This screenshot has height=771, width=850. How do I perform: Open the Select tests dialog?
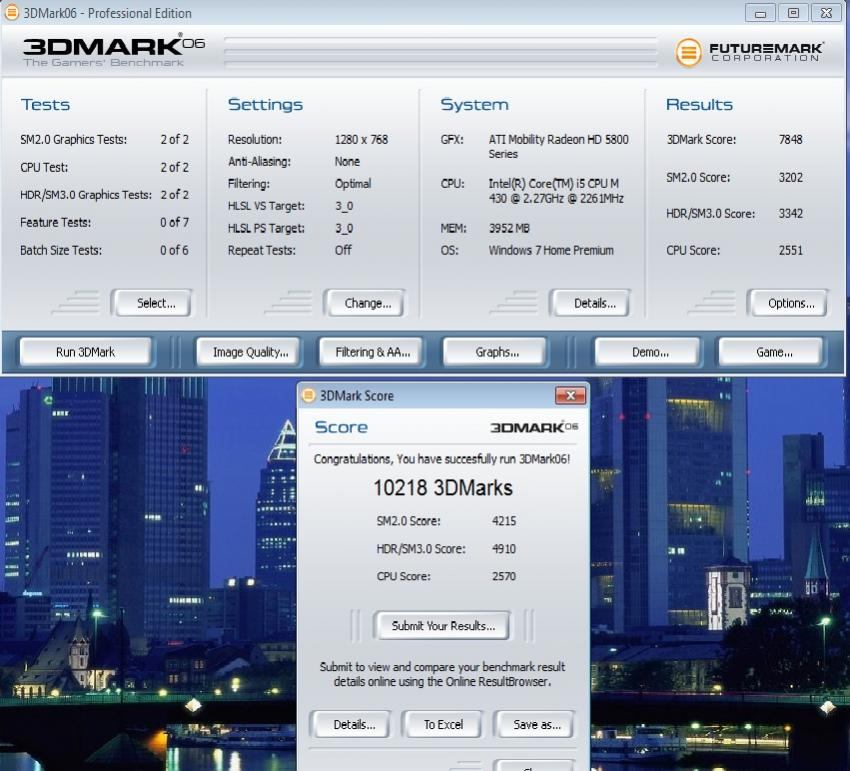click(x=151, y=303)
